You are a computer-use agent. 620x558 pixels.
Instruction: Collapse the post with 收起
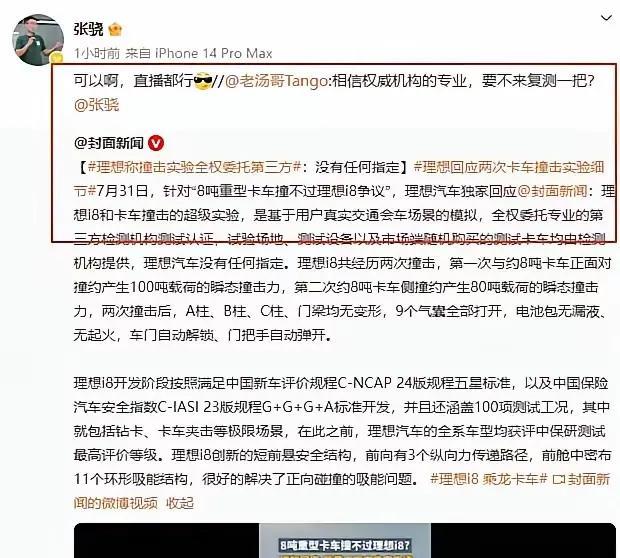pos(180,503)
